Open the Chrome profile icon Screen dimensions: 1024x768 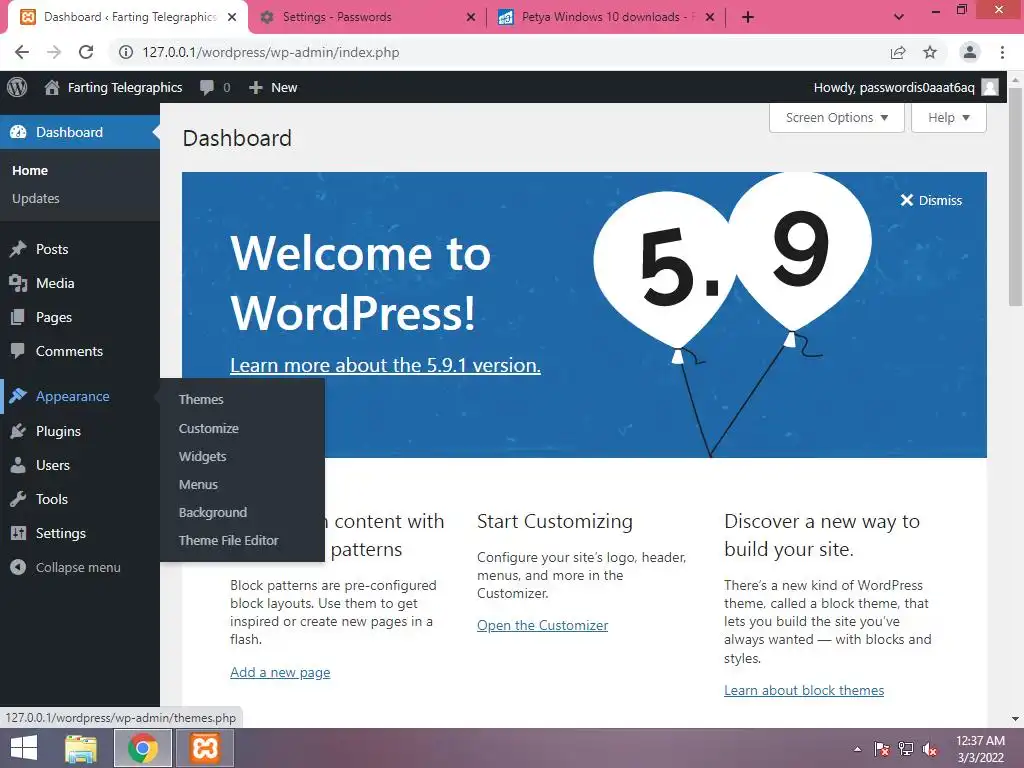tap(970, 52)
